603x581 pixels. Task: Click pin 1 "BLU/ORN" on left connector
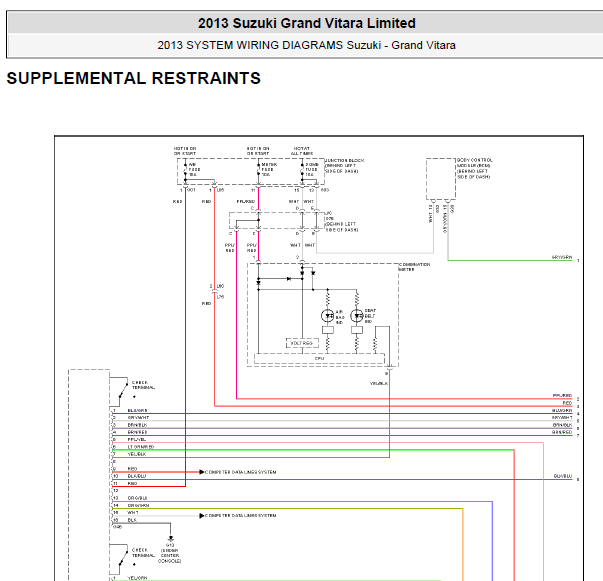click(137, 410)
